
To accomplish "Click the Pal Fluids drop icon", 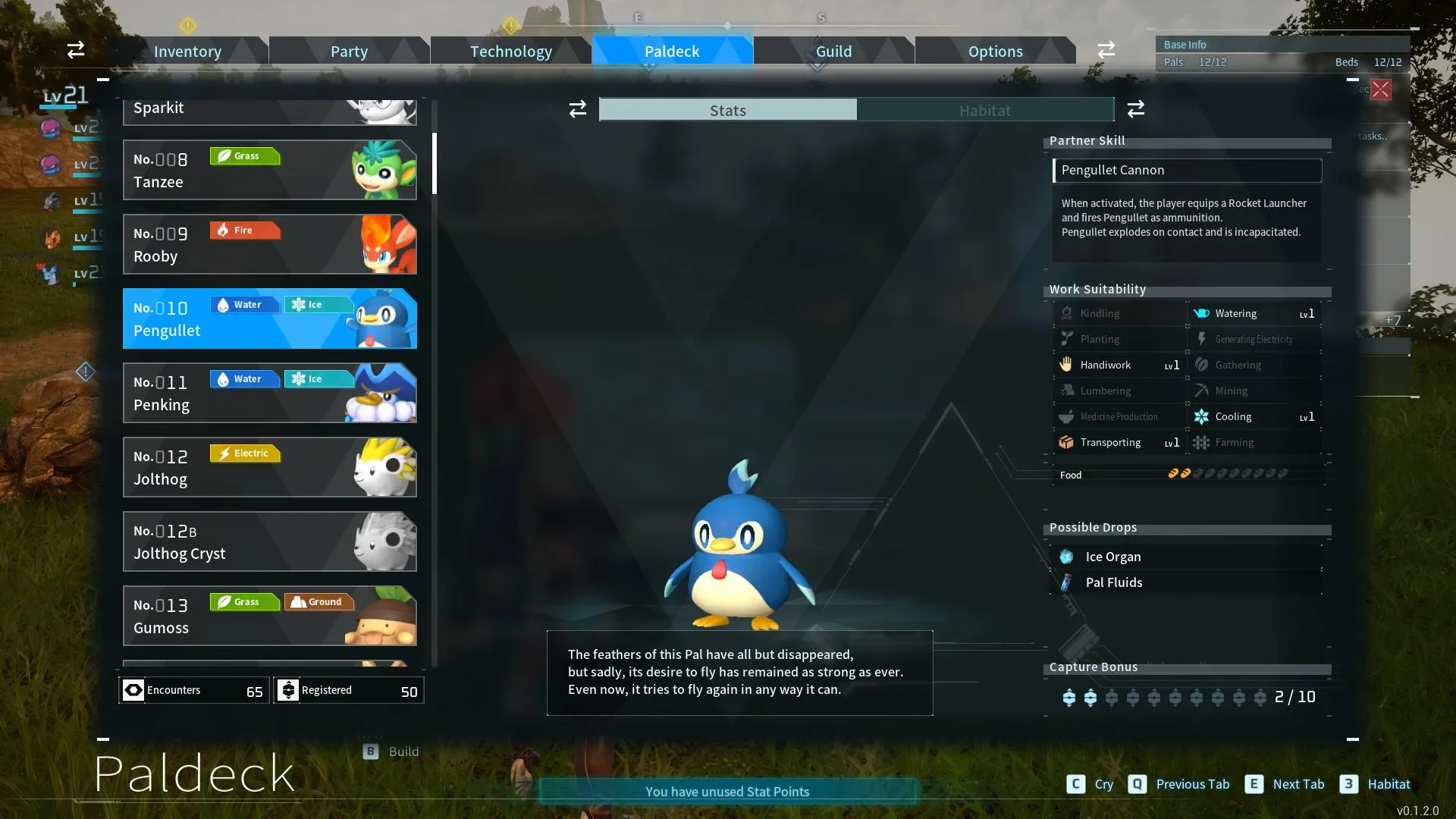I will coord(1066,582).
